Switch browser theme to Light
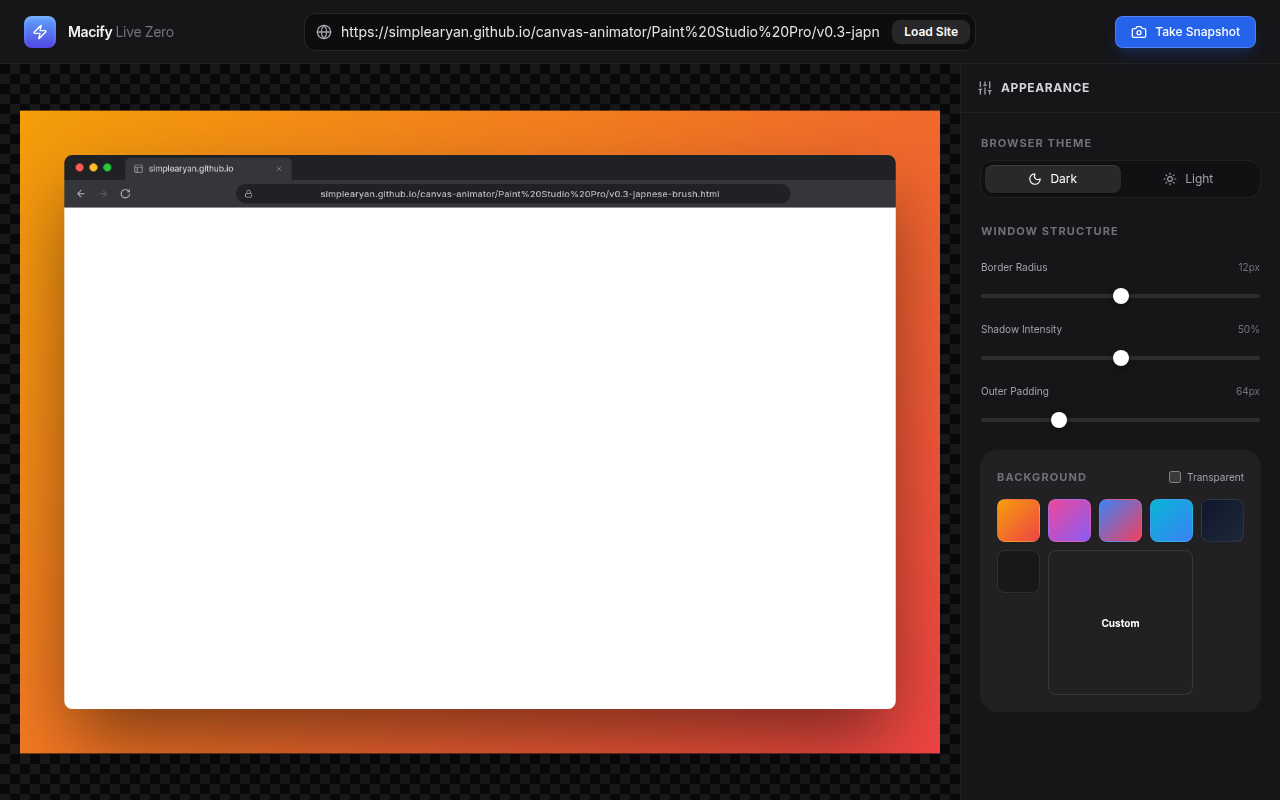The width and height of the screenshot is (1280, 800). coord(1188,179)
